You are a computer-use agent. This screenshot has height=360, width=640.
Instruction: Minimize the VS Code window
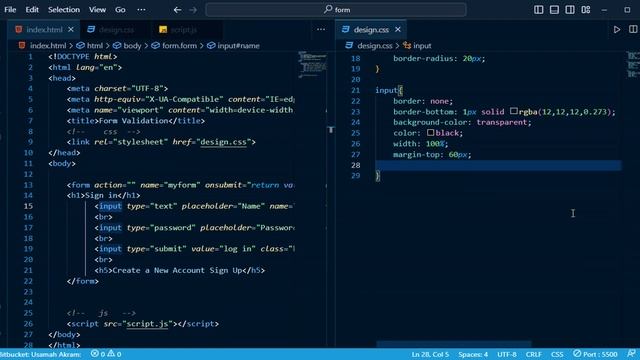click(x=604, y=9)
